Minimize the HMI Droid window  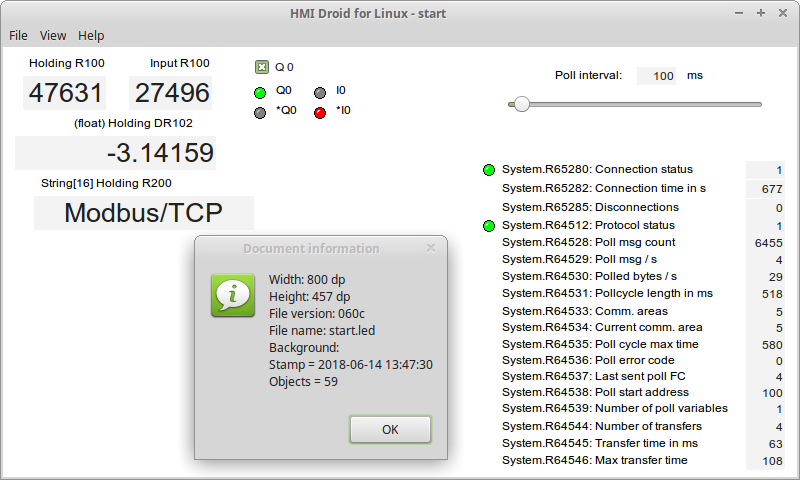[739, 13]
